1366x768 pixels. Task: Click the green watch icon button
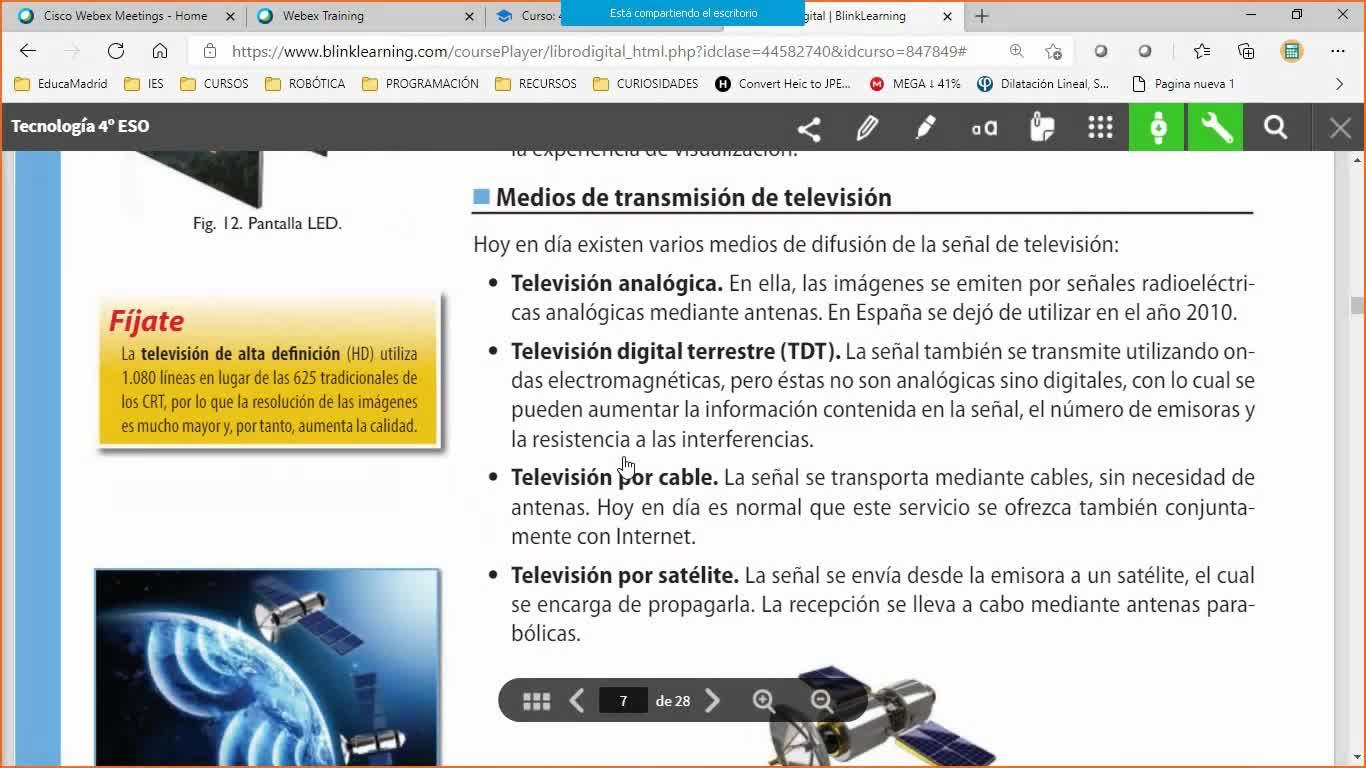point(1158,127)
